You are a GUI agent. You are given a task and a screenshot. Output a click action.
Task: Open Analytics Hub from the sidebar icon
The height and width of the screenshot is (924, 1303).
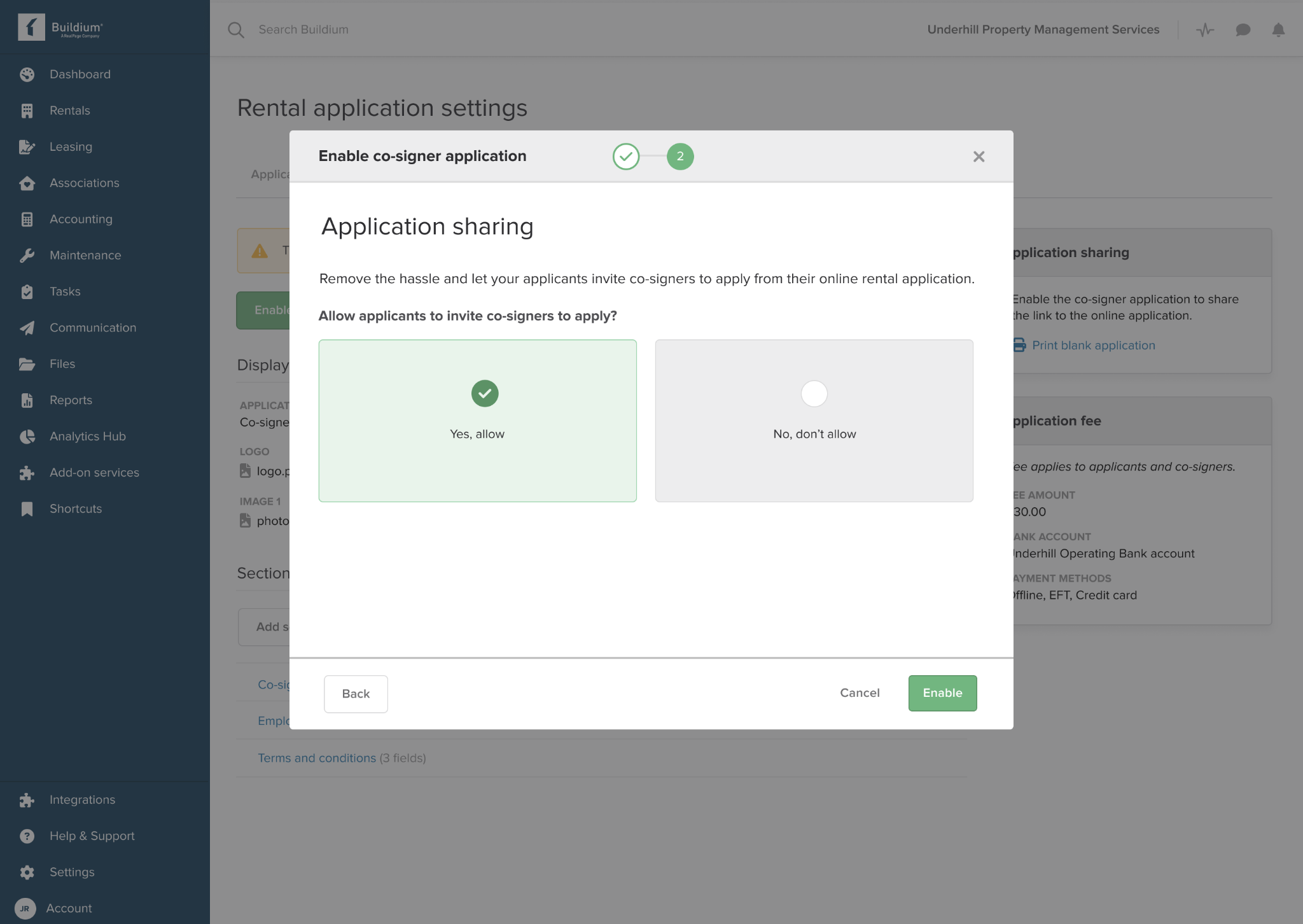click(27, 436)
